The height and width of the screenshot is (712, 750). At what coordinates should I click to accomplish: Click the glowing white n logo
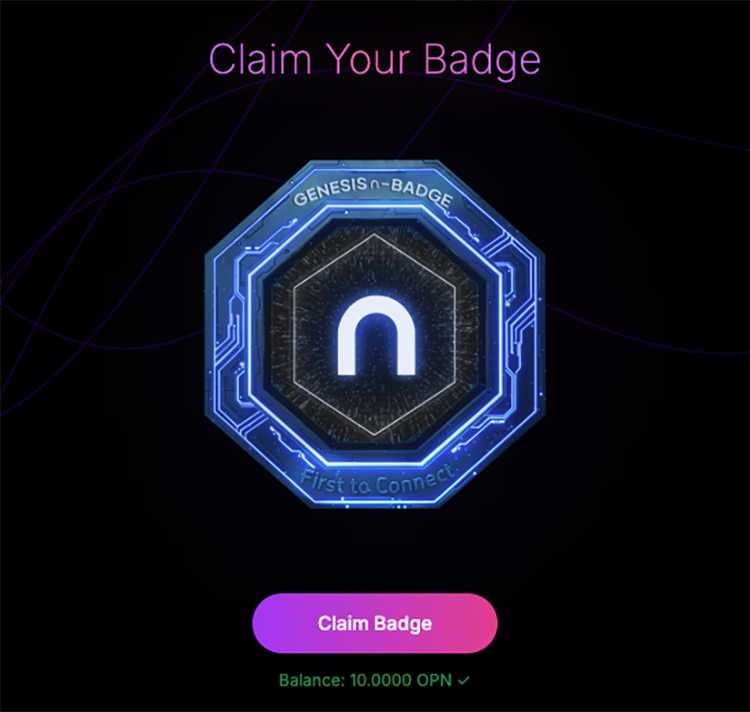pyautogui.click(x=376, y=335)
